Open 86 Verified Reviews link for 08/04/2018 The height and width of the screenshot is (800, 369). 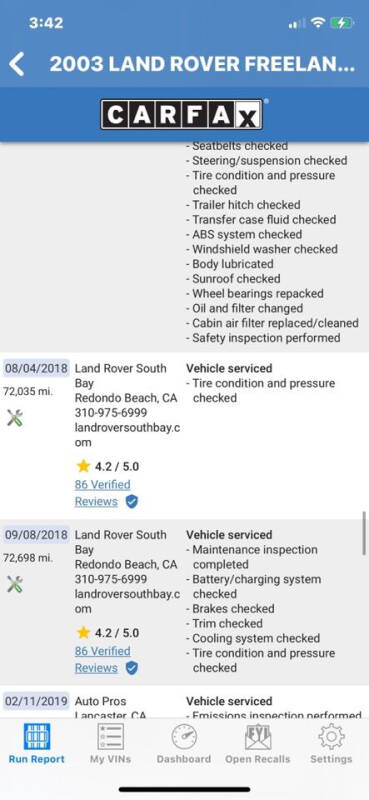pyautogui.click(x=103, y=493)
